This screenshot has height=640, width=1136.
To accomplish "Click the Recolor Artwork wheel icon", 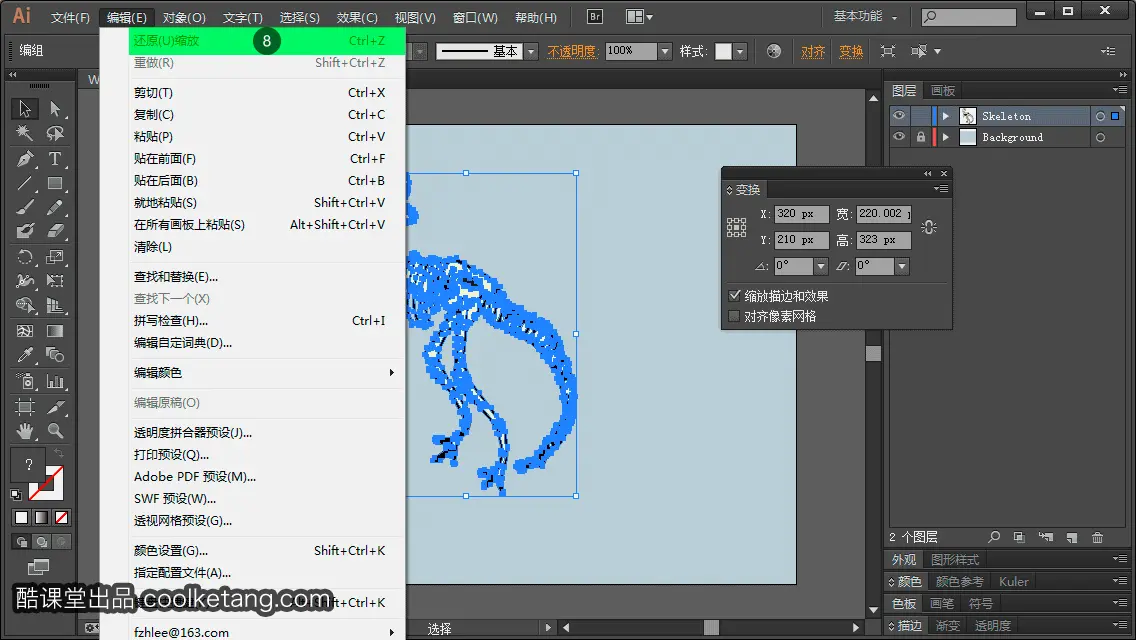I will (774, 51).
